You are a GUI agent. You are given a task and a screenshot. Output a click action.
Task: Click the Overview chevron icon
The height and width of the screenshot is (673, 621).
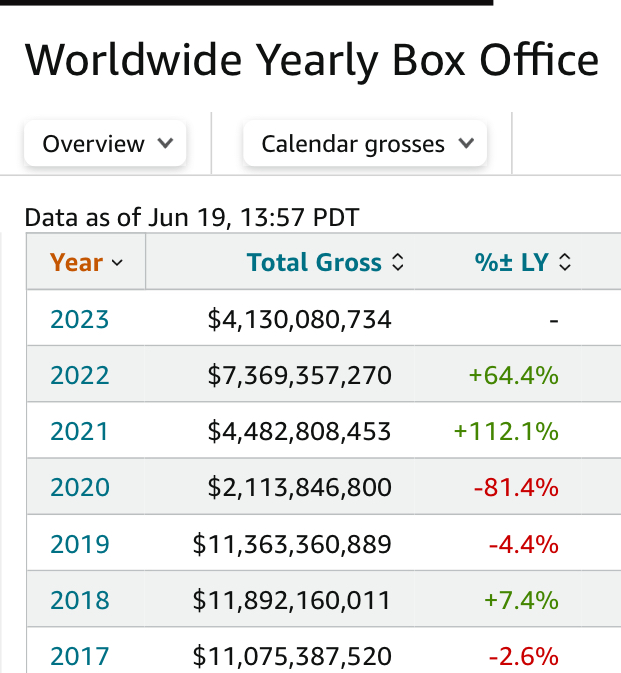[165, 144]
